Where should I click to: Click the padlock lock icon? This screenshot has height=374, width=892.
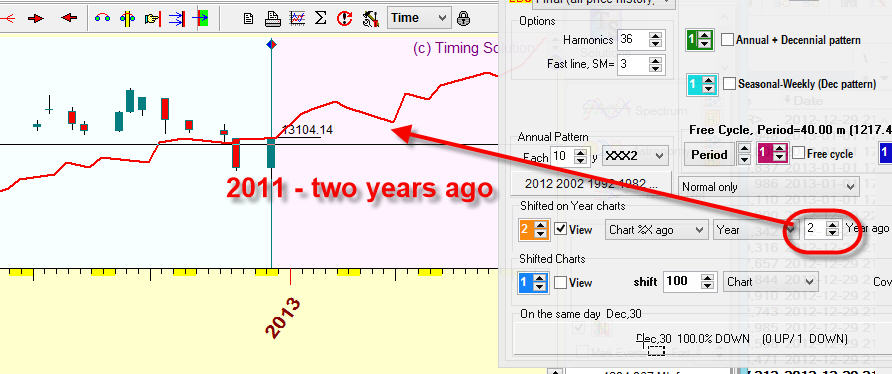tap(464, 18)
